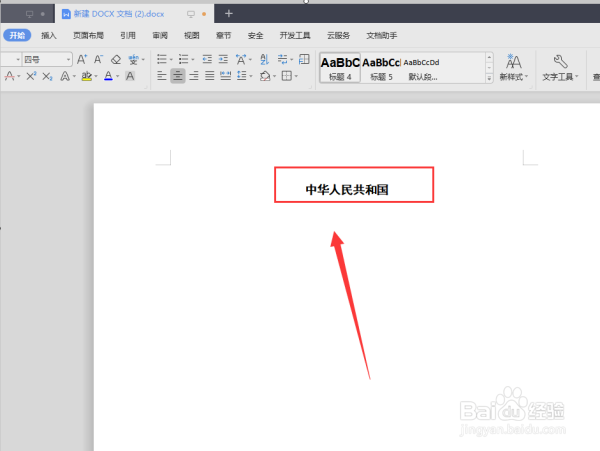Clear formatting with the eraser icon

[x=116, y=59]
